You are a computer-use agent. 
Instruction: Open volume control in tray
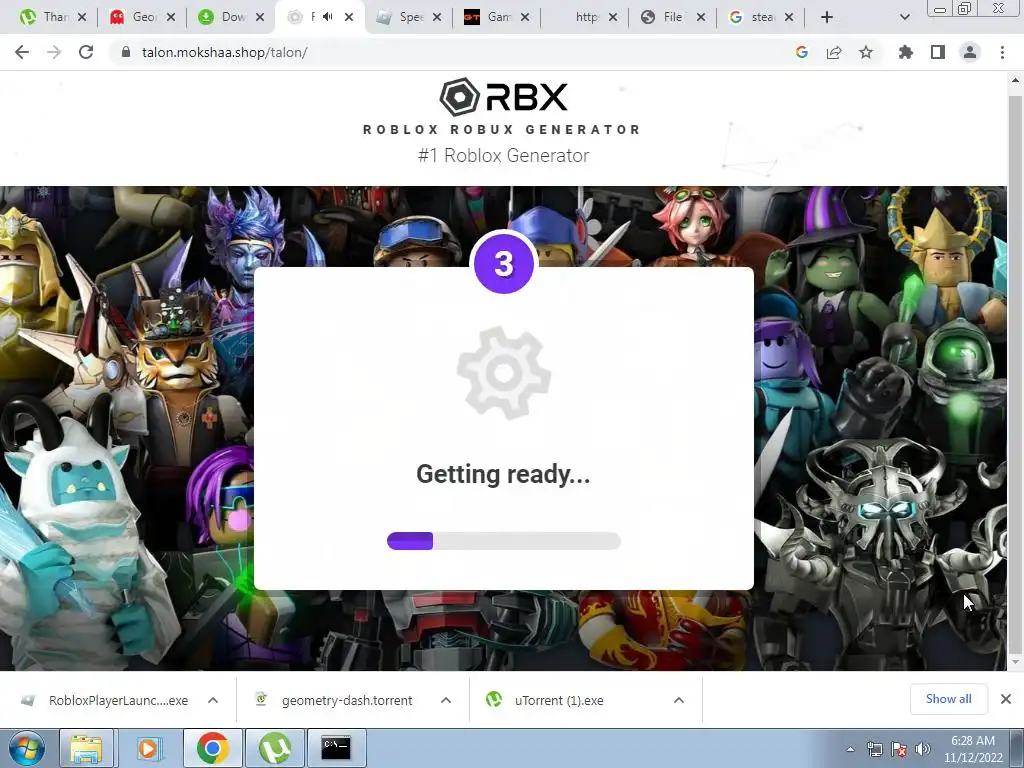pyautogui.click(x=923, y=749)
